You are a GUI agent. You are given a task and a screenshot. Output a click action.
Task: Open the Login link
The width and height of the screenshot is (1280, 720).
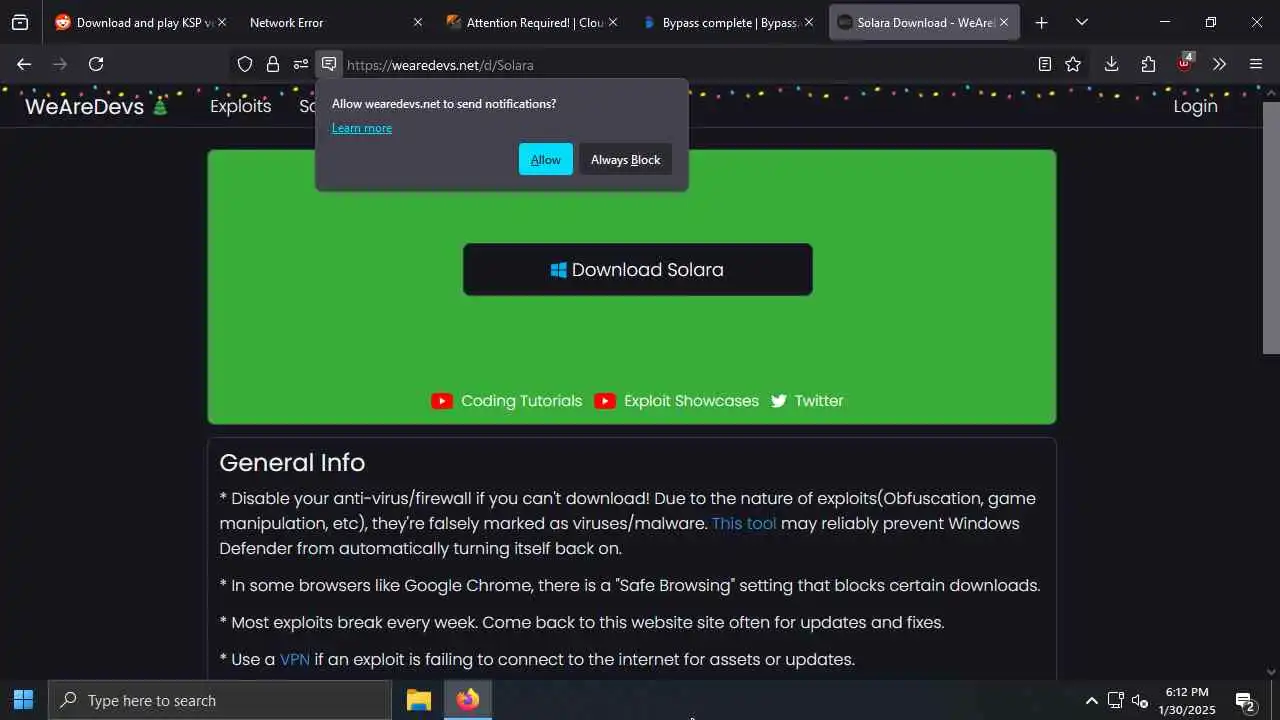(1195, 106)
